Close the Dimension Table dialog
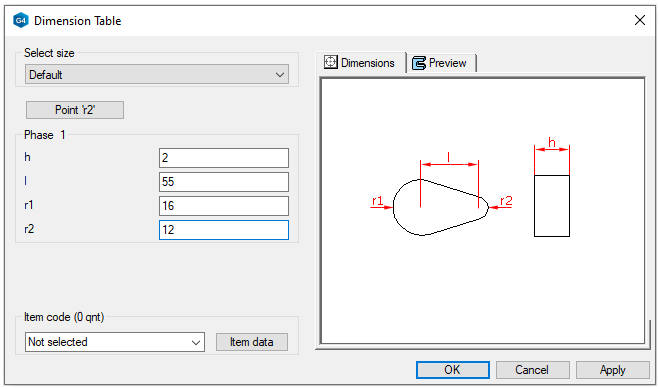659x389 pixels. pos(640,20)
